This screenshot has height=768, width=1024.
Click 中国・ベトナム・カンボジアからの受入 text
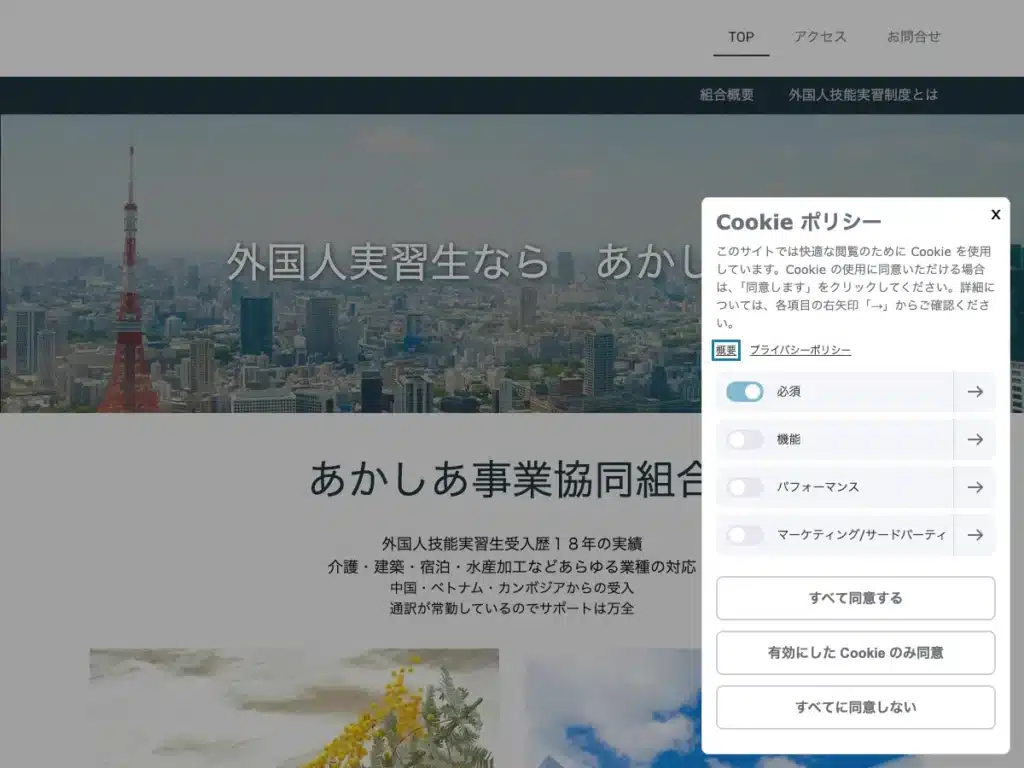tap(512, 588)
